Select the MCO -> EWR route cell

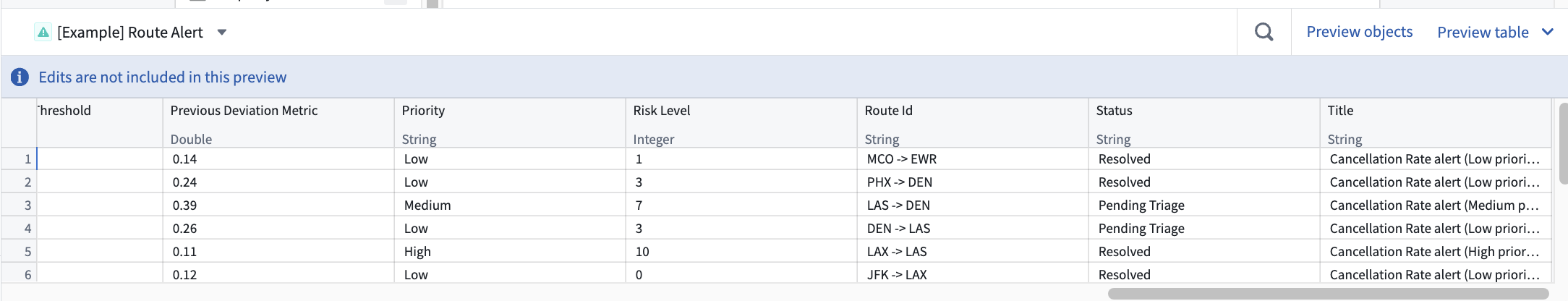click(x=901, y=159)
